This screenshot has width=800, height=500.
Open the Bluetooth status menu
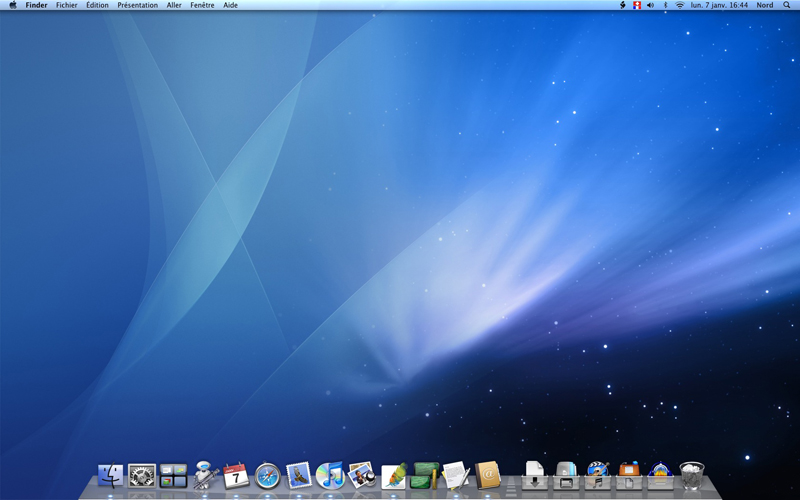pyautogui.click(x=665, y=5)
